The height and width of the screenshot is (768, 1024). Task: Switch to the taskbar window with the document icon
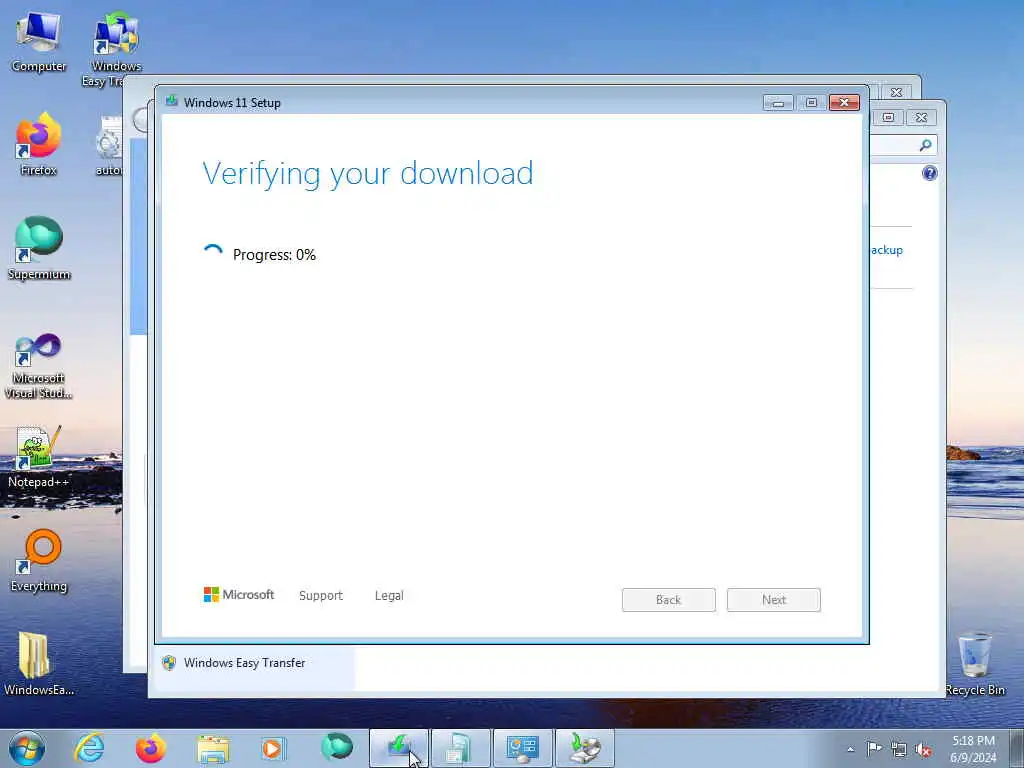pyautogui.click(x=460, y=748)
